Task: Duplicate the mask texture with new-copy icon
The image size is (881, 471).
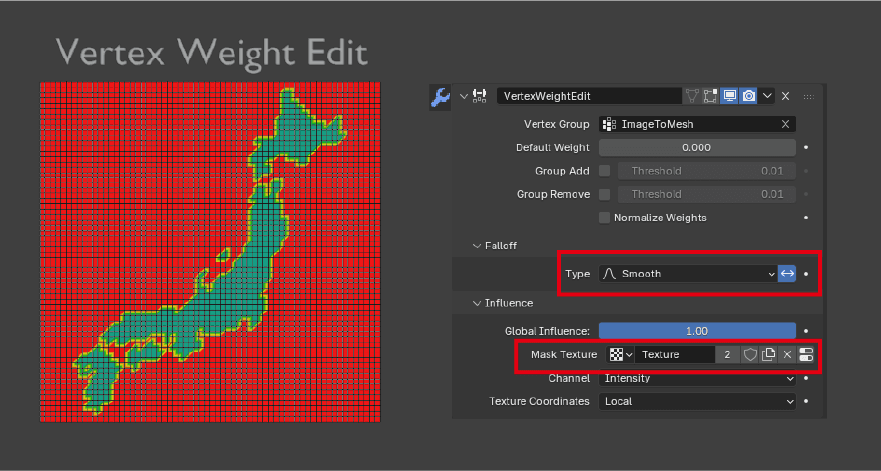Action: (768, 355)
